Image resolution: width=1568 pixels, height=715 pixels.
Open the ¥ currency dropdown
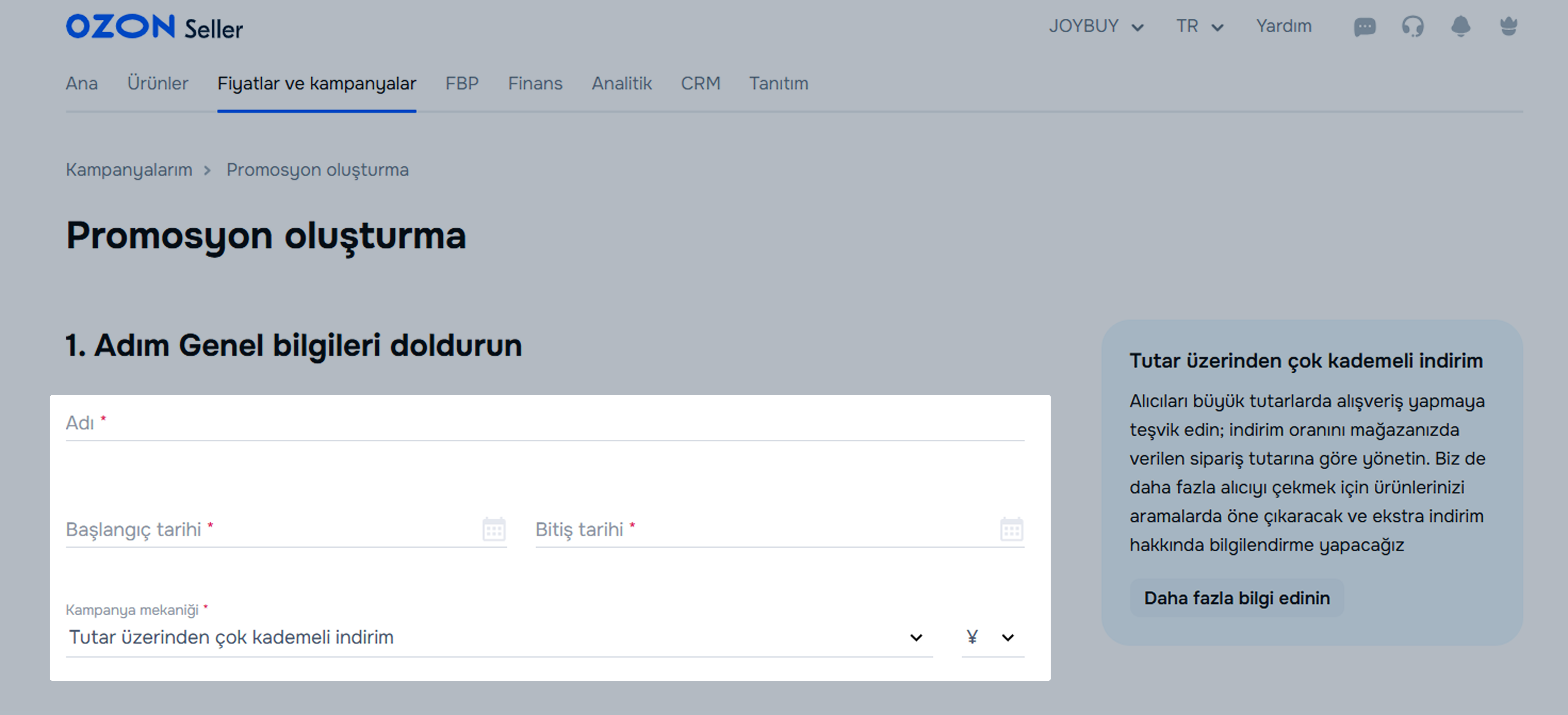coord(991,637)
